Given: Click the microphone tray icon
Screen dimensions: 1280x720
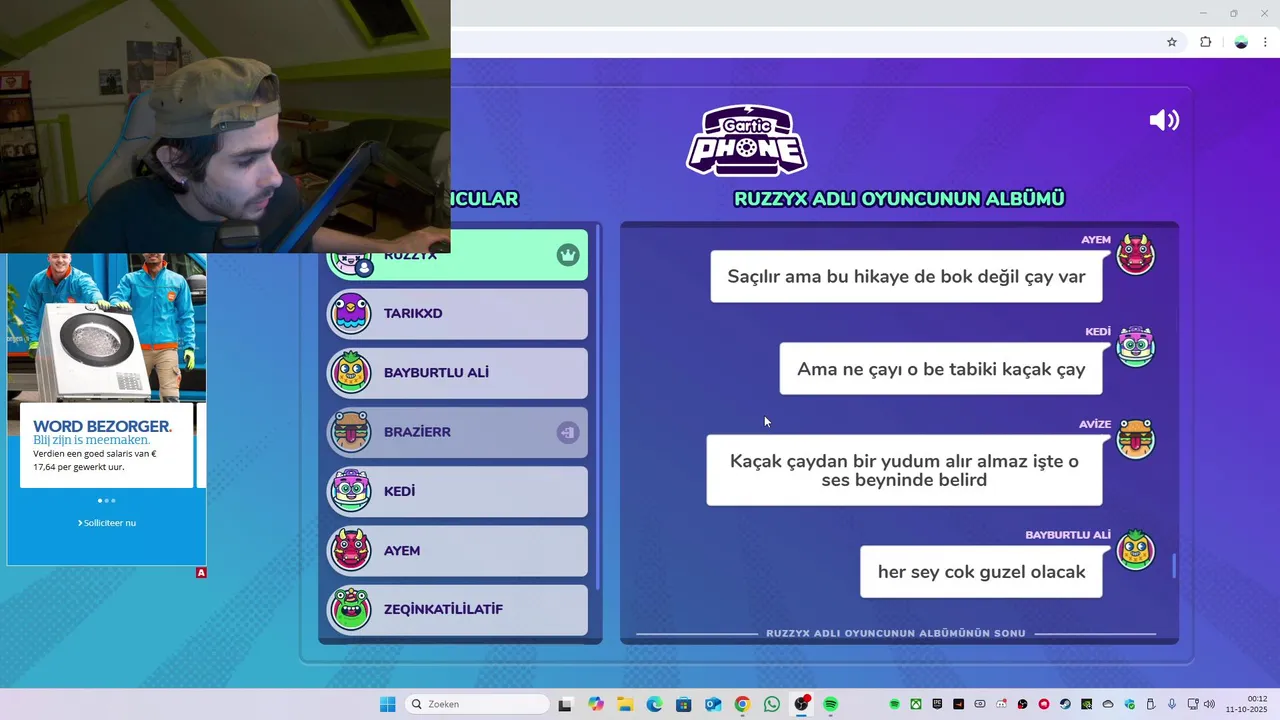Looking at the screenshot, I should [1171, 704].
